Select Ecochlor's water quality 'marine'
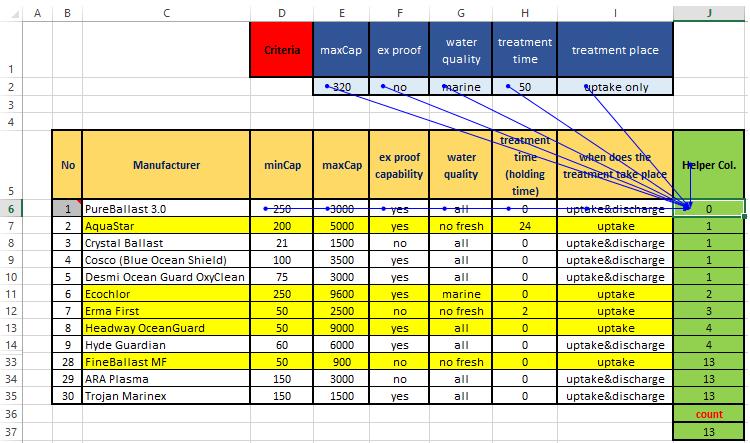Viewport: 750px width, 443px height. tap(461, 294)
